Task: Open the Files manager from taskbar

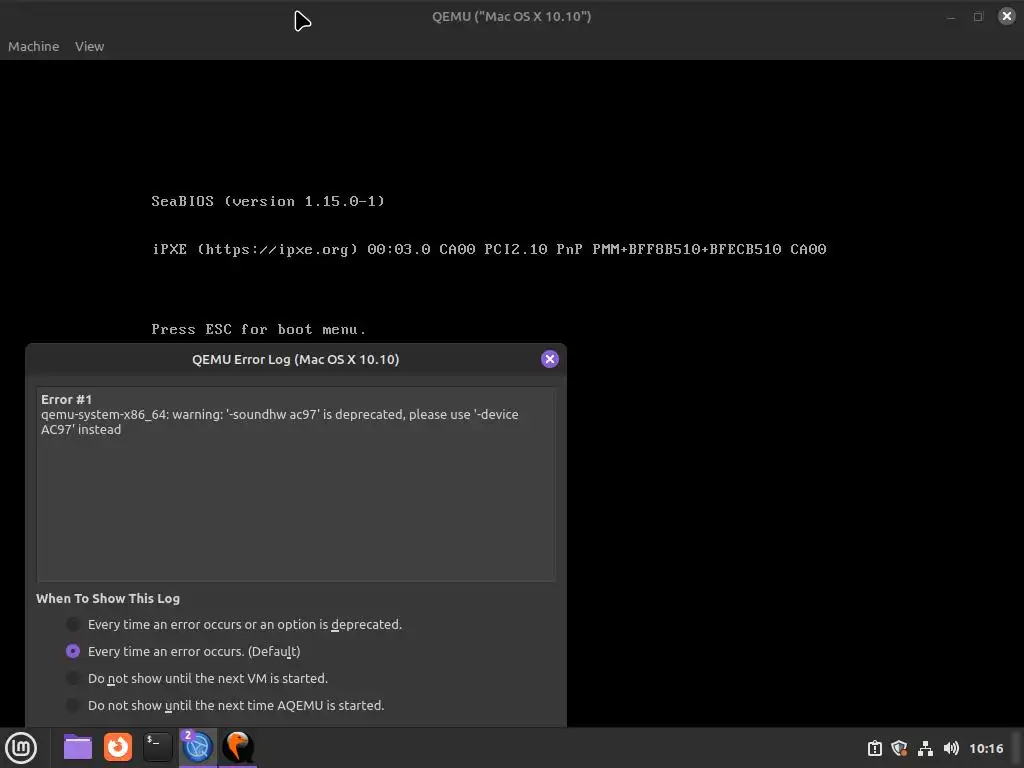Action: 78,748
